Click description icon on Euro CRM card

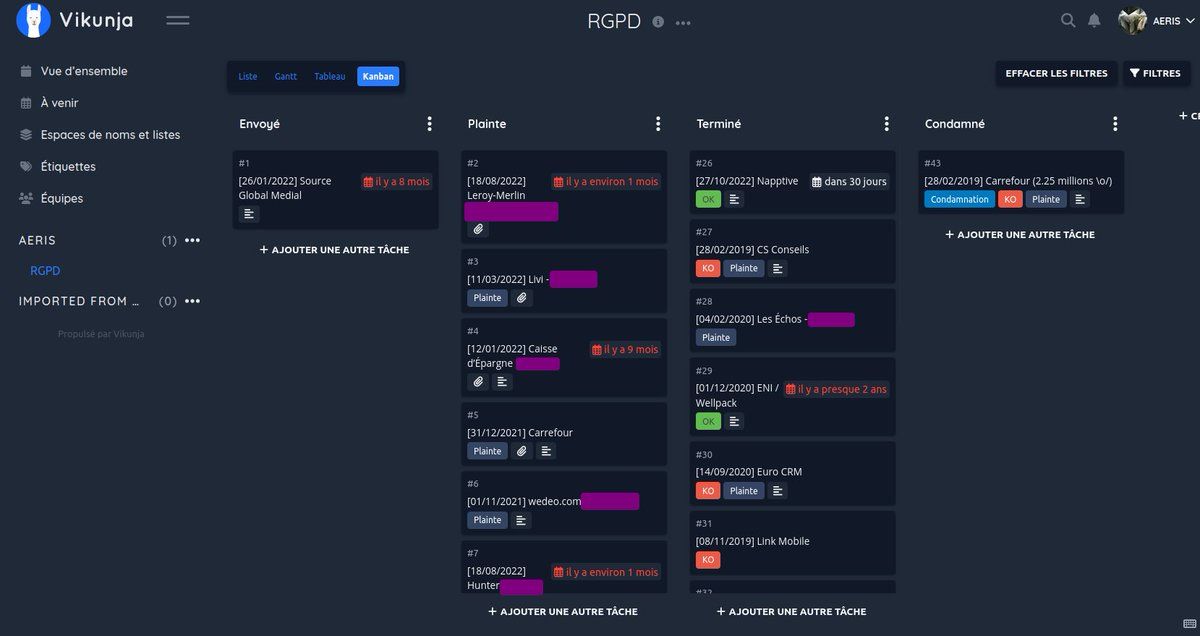pyautogui.click(x=778, y=490)
